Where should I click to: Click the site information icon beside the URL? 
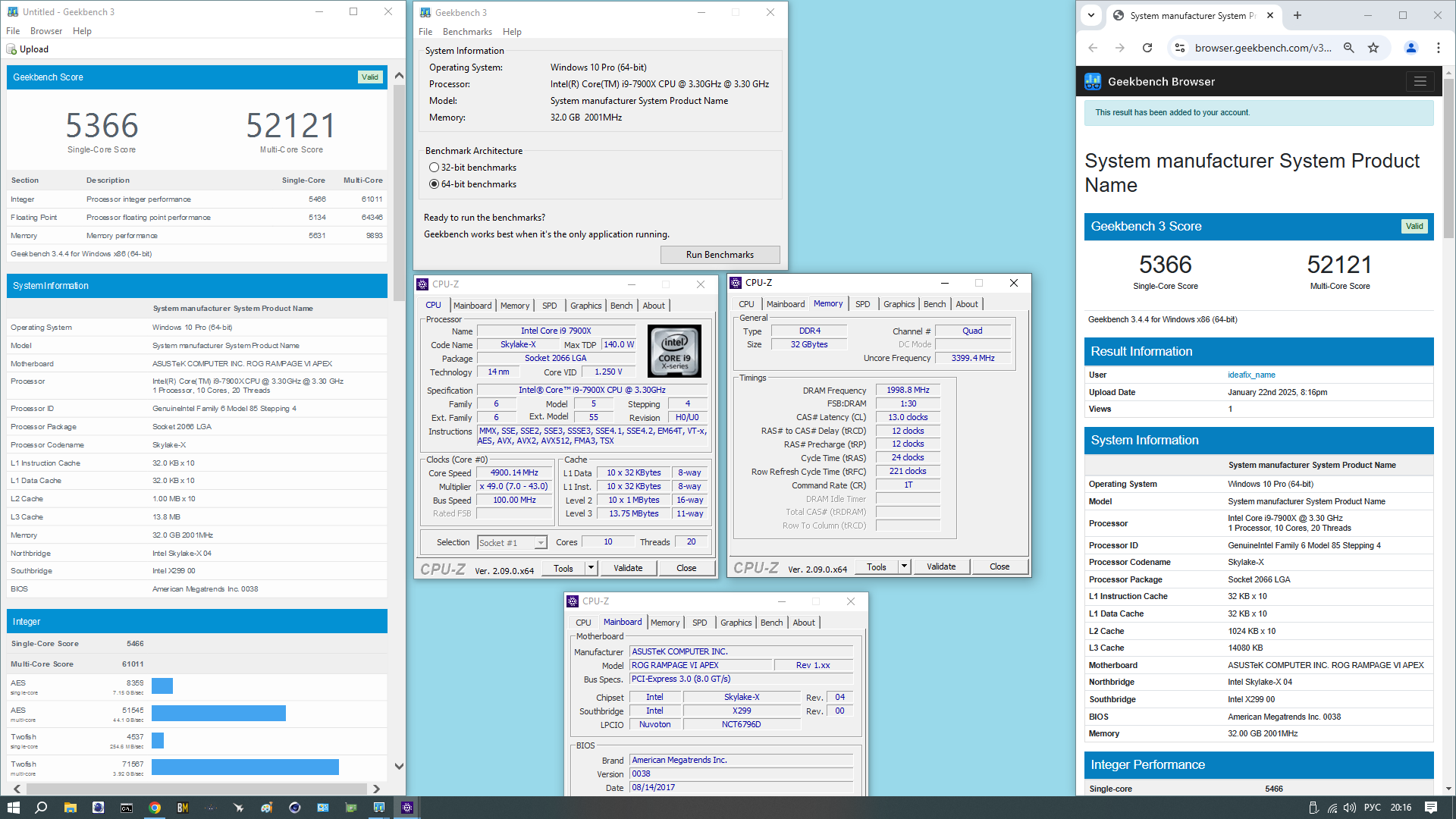pyautogui.click(x=1179, y=48)
